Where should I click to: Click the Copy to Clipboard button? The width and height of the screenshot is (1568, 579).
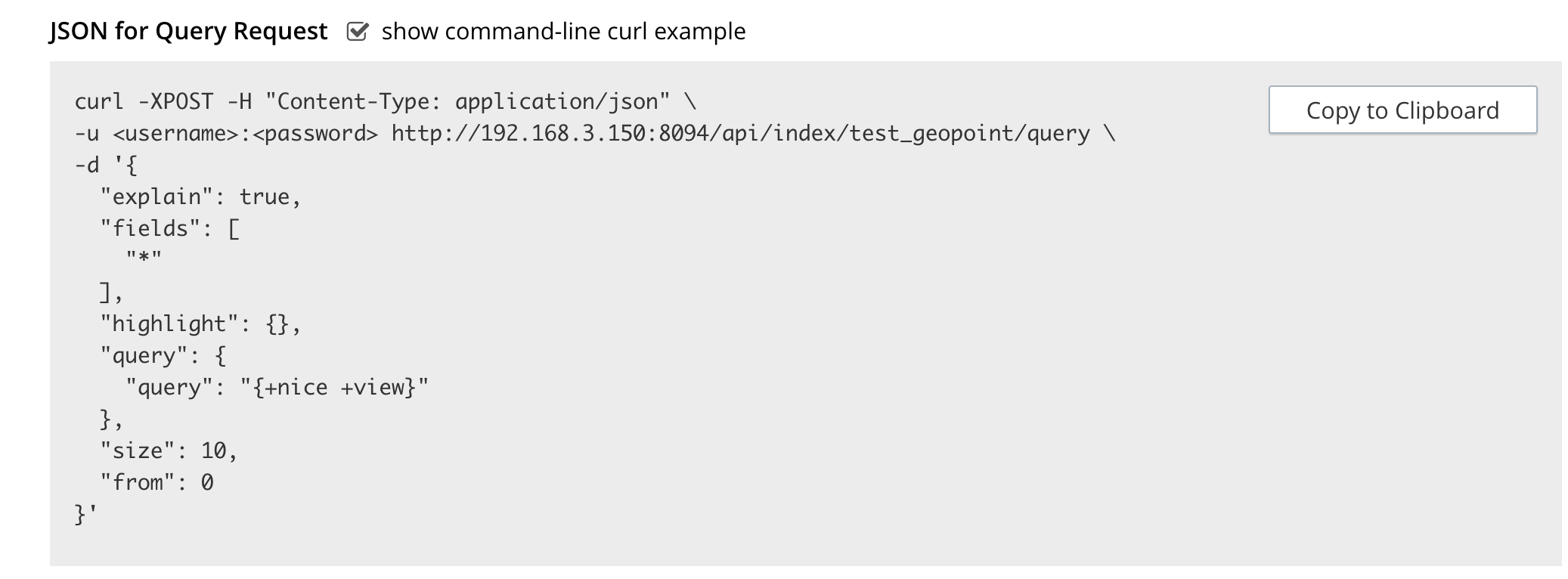[x=1402, y=110]
